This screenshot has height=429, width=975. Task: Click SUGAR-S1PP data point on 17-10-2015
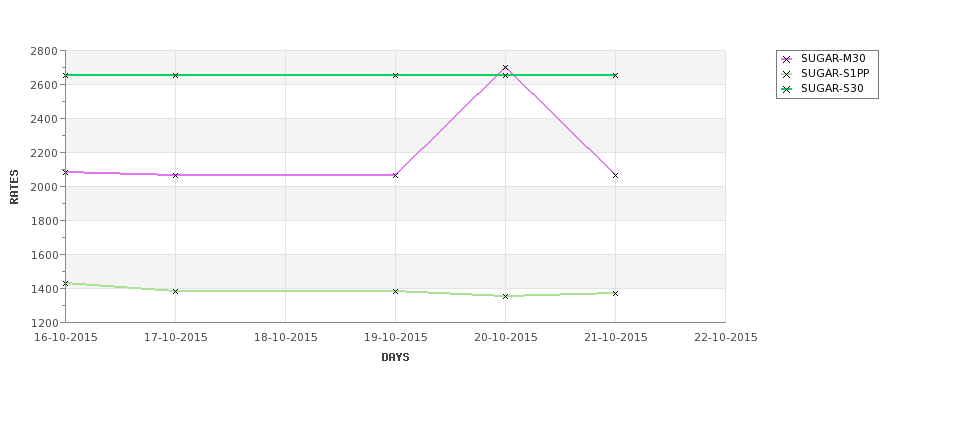pos(175,291)
